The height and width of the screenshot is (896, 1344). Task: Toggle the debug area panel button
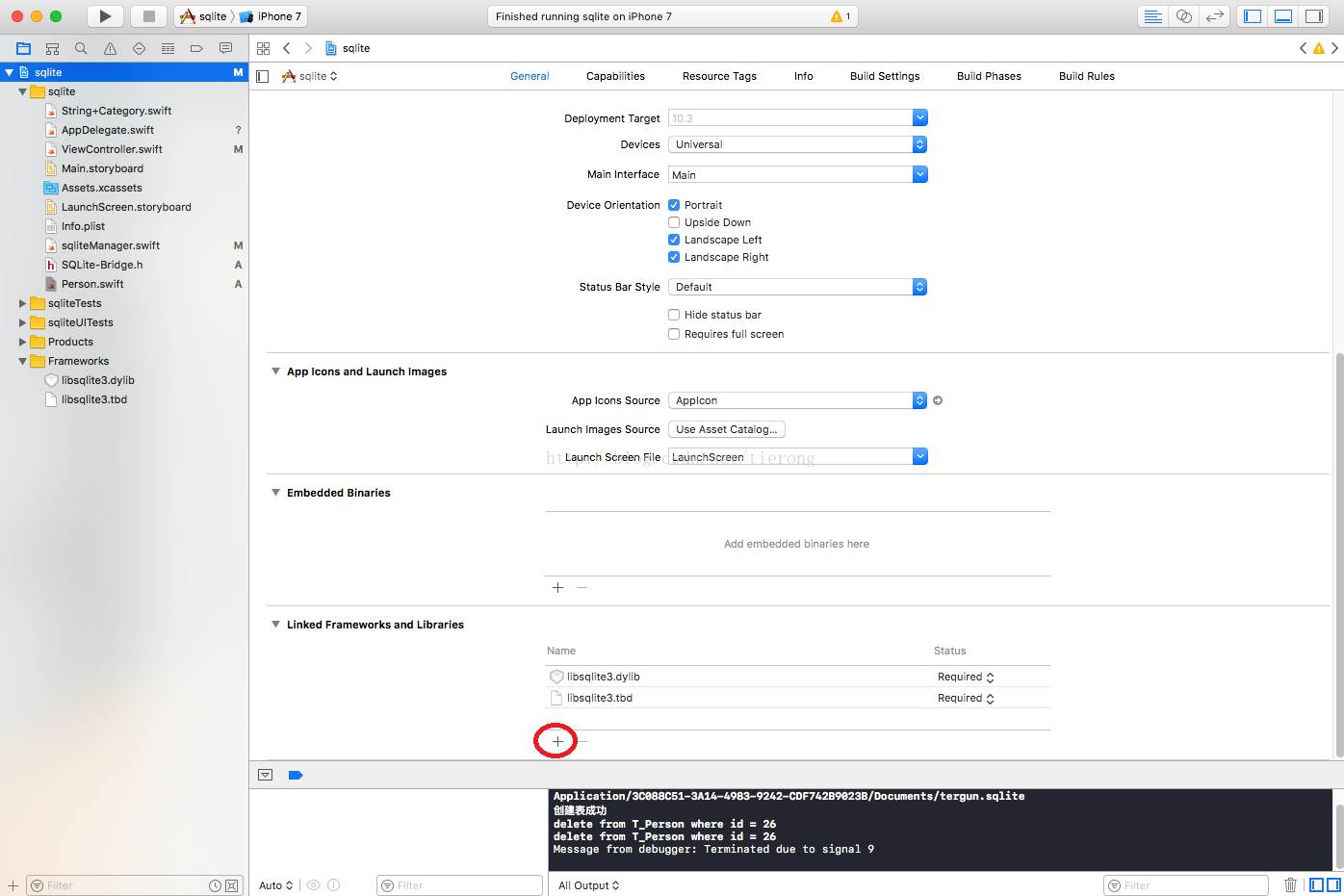(1282, 16)
